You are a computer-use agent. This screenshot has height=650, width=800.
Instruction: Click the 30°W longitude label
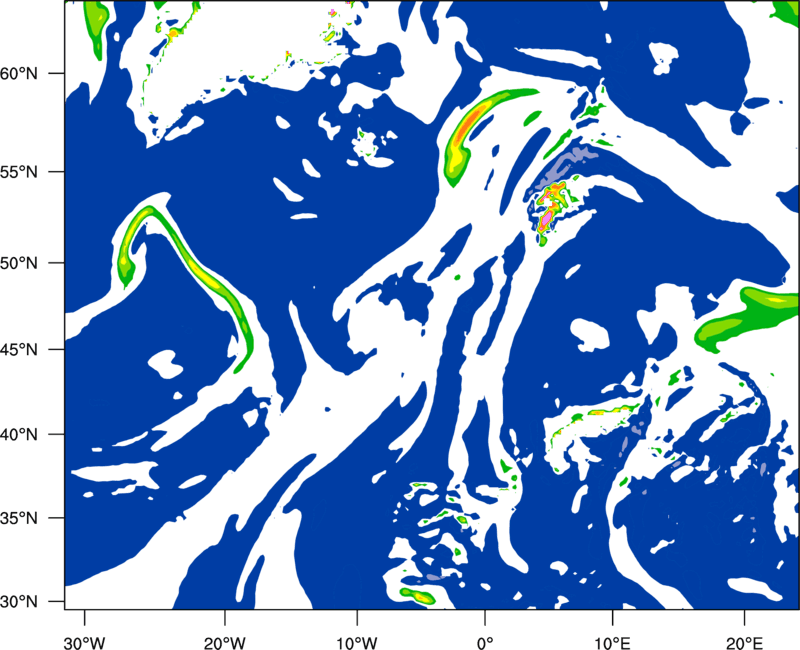84,643
